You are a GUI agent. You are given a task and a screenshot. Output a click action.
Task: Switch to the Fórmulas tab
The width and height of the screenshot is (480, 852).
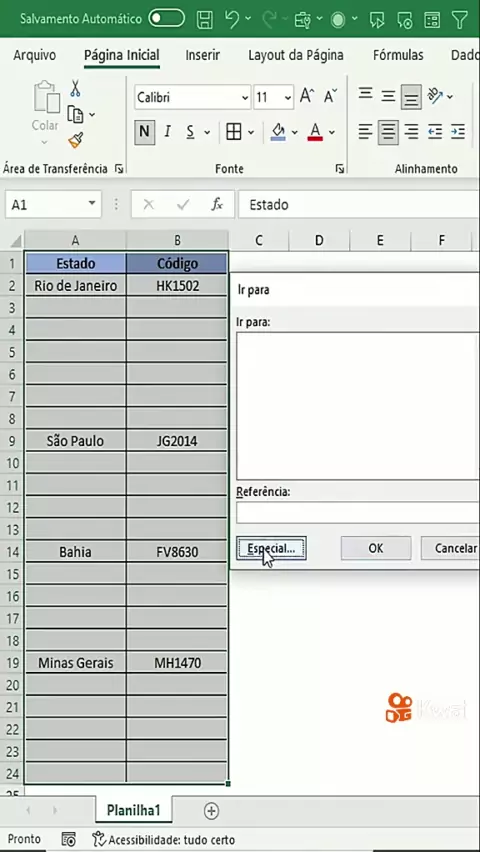(398, 55)
